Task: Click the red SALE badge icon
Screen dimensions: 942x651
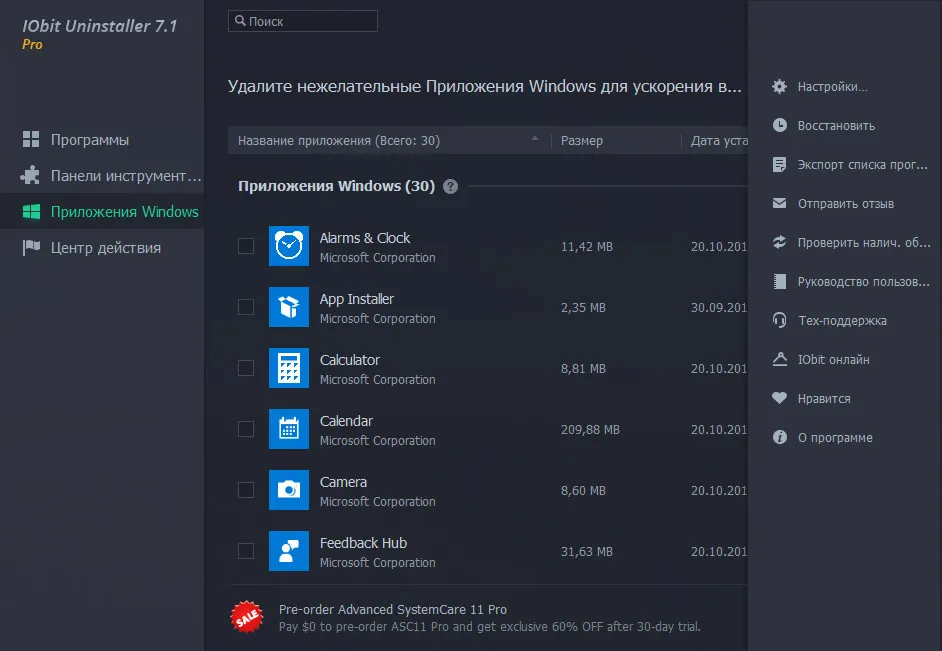Action: [247, 617]
